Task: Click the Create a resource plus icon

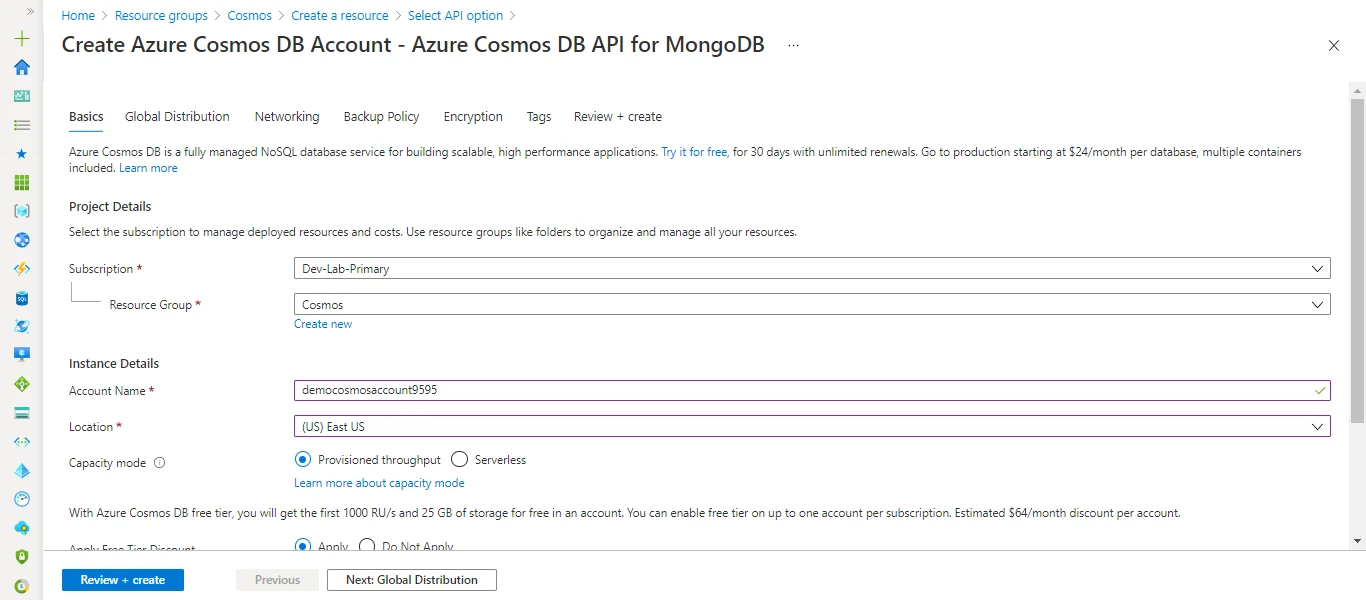Action: click(x=21, y=38)
